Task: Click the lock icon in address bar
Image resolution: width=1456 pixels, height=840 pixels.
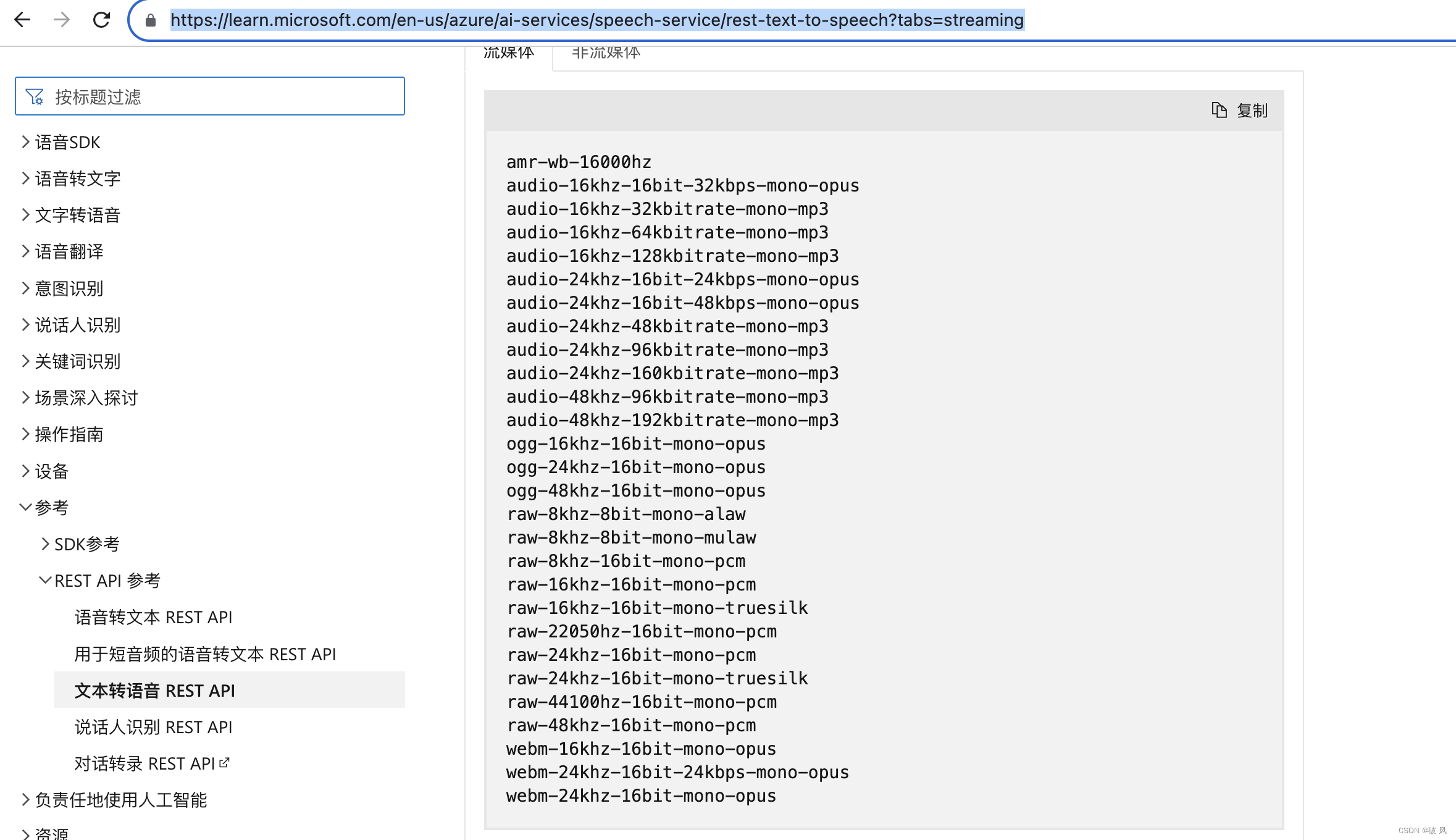Action: click(x=151, y=20)
